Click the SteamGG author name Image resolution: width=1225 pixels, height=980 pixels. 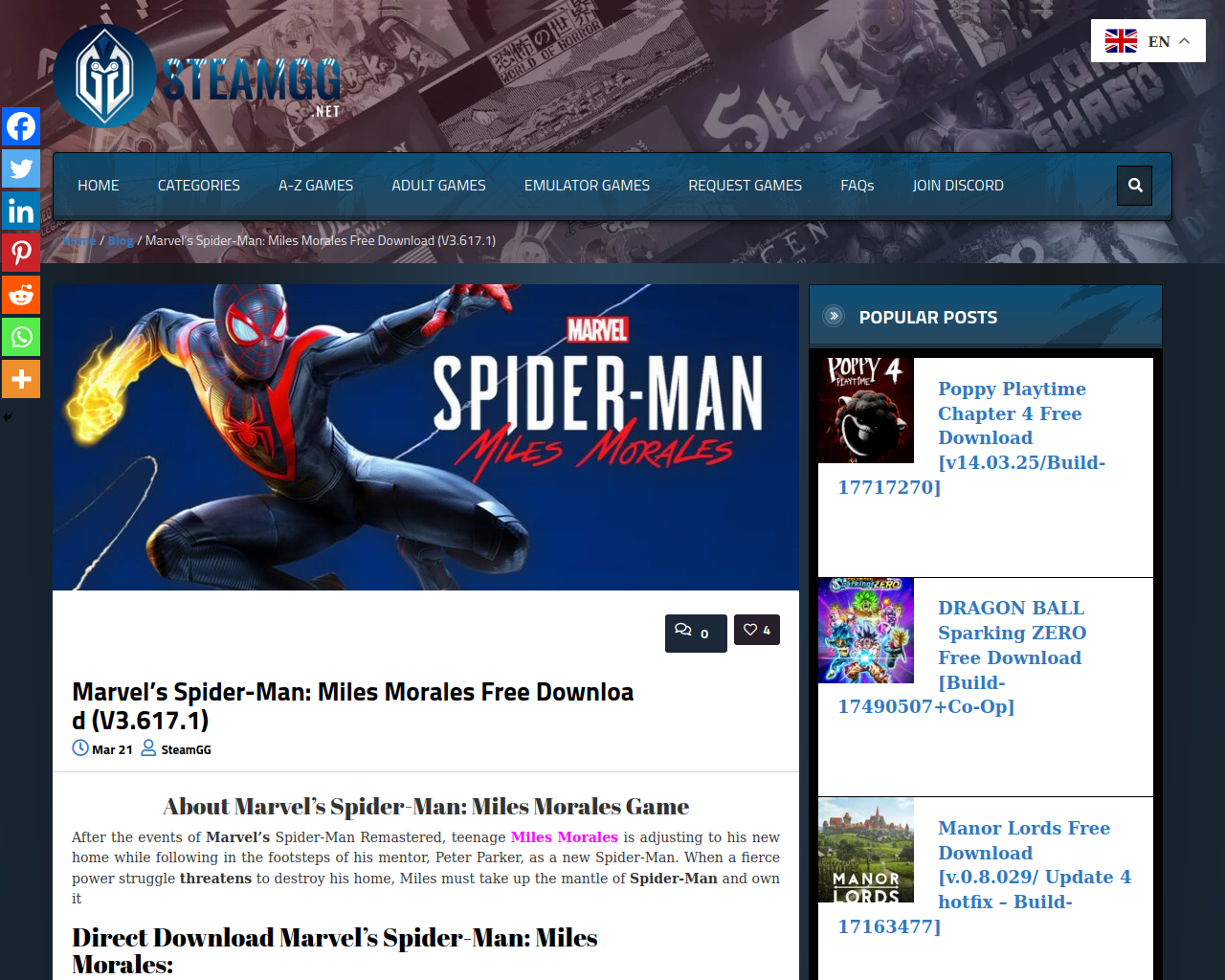coord(186,749)
